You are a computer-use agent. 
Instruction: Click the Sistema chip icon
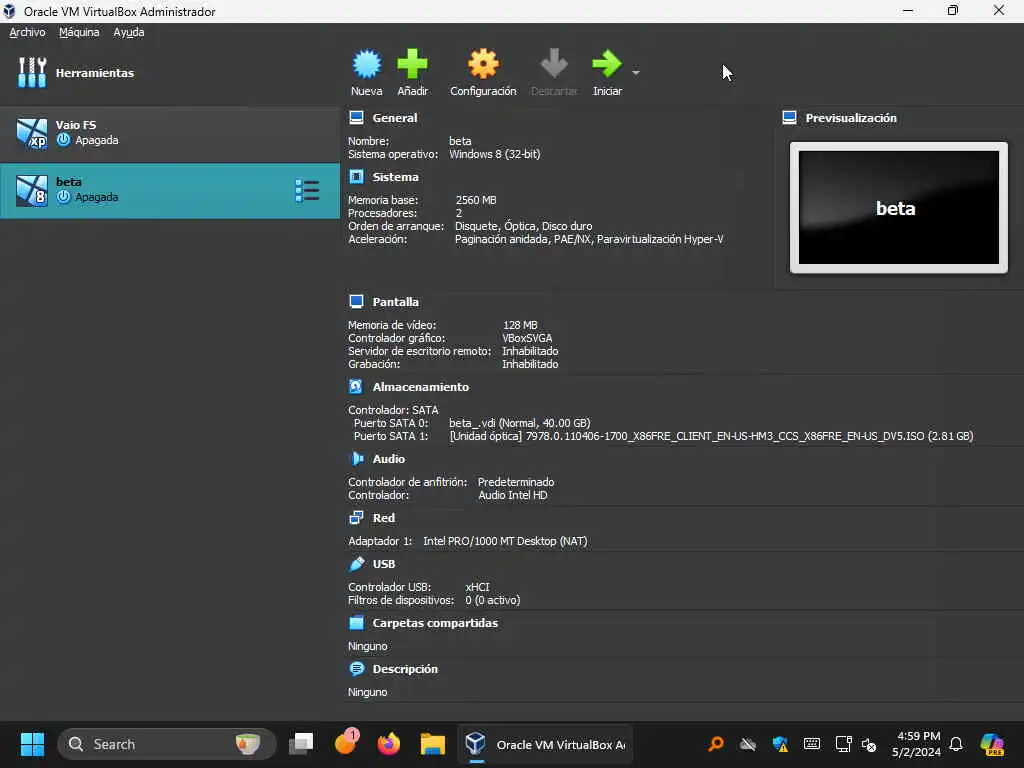click(356, 176)
